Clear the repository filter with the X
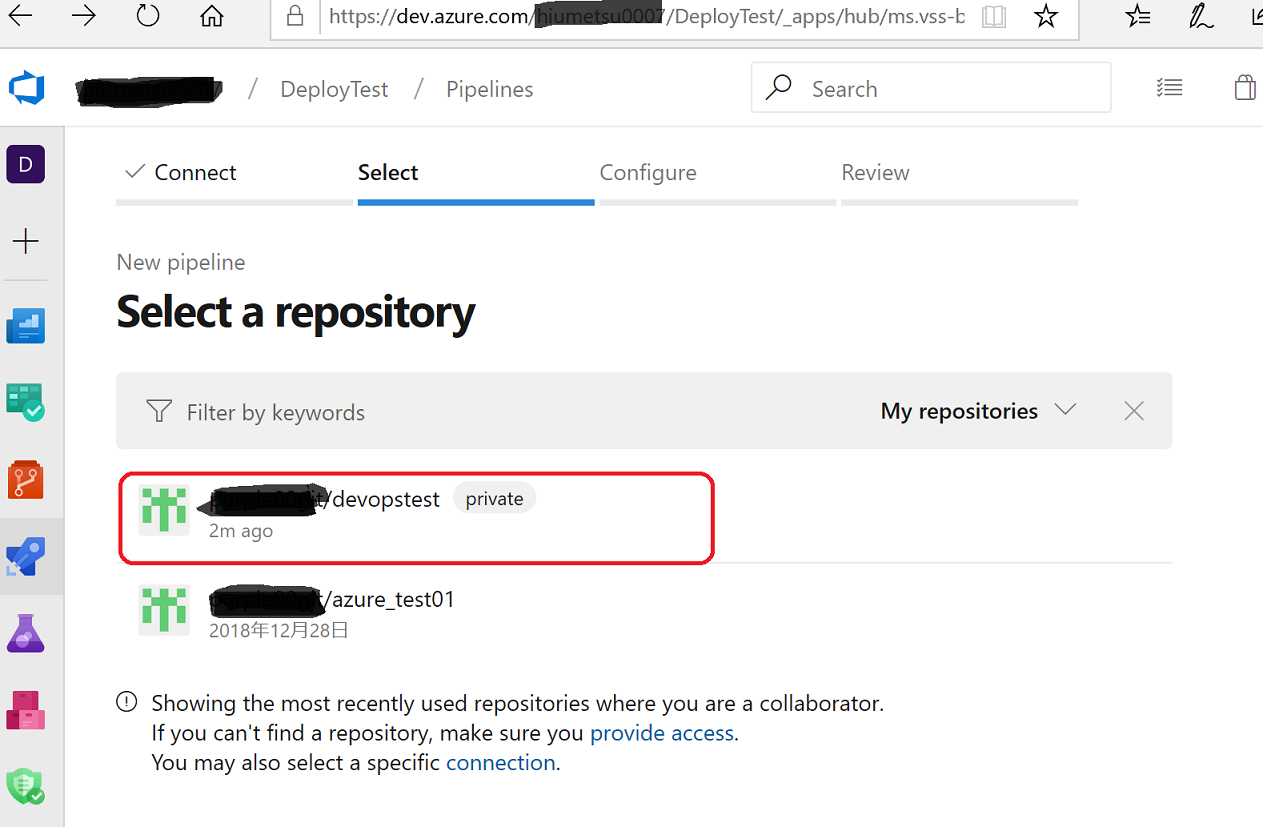This screenshot has width=1263, height=827. 1133,410
